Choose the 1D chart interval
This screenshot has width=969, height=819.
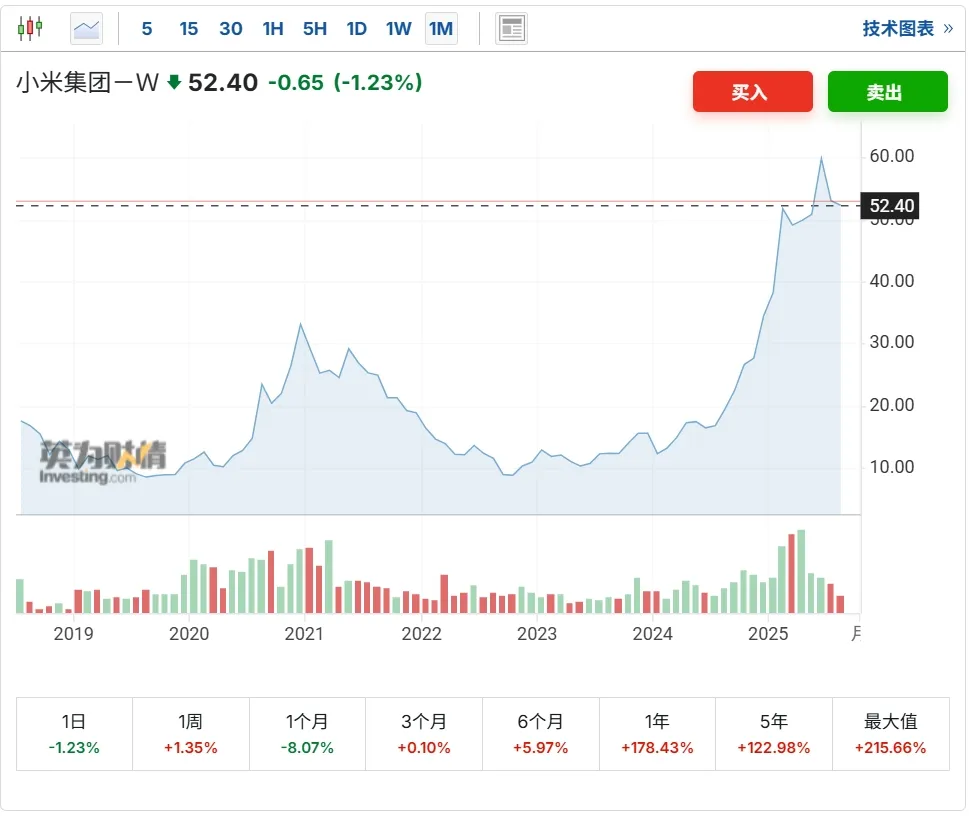click(x=357, y=29)
